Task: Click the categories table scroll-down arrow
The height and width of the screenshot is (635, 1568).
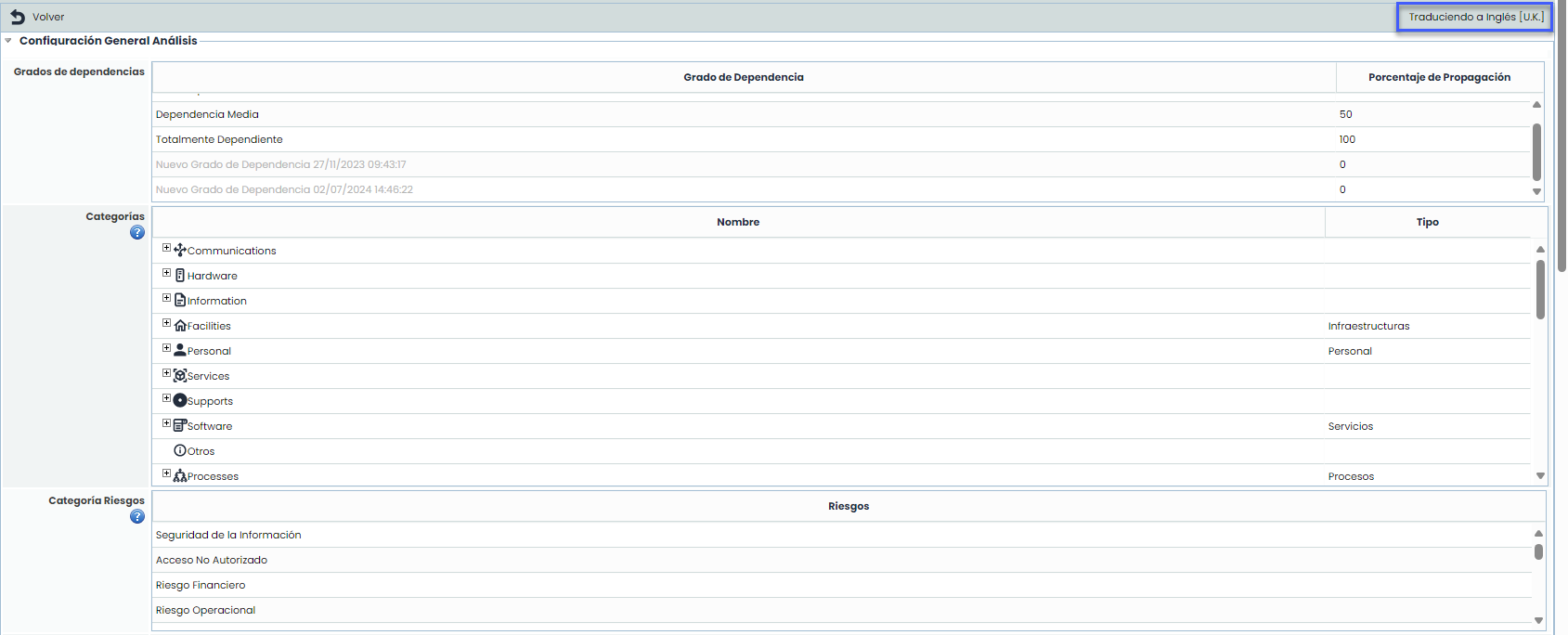Action: pos(1540,476)
